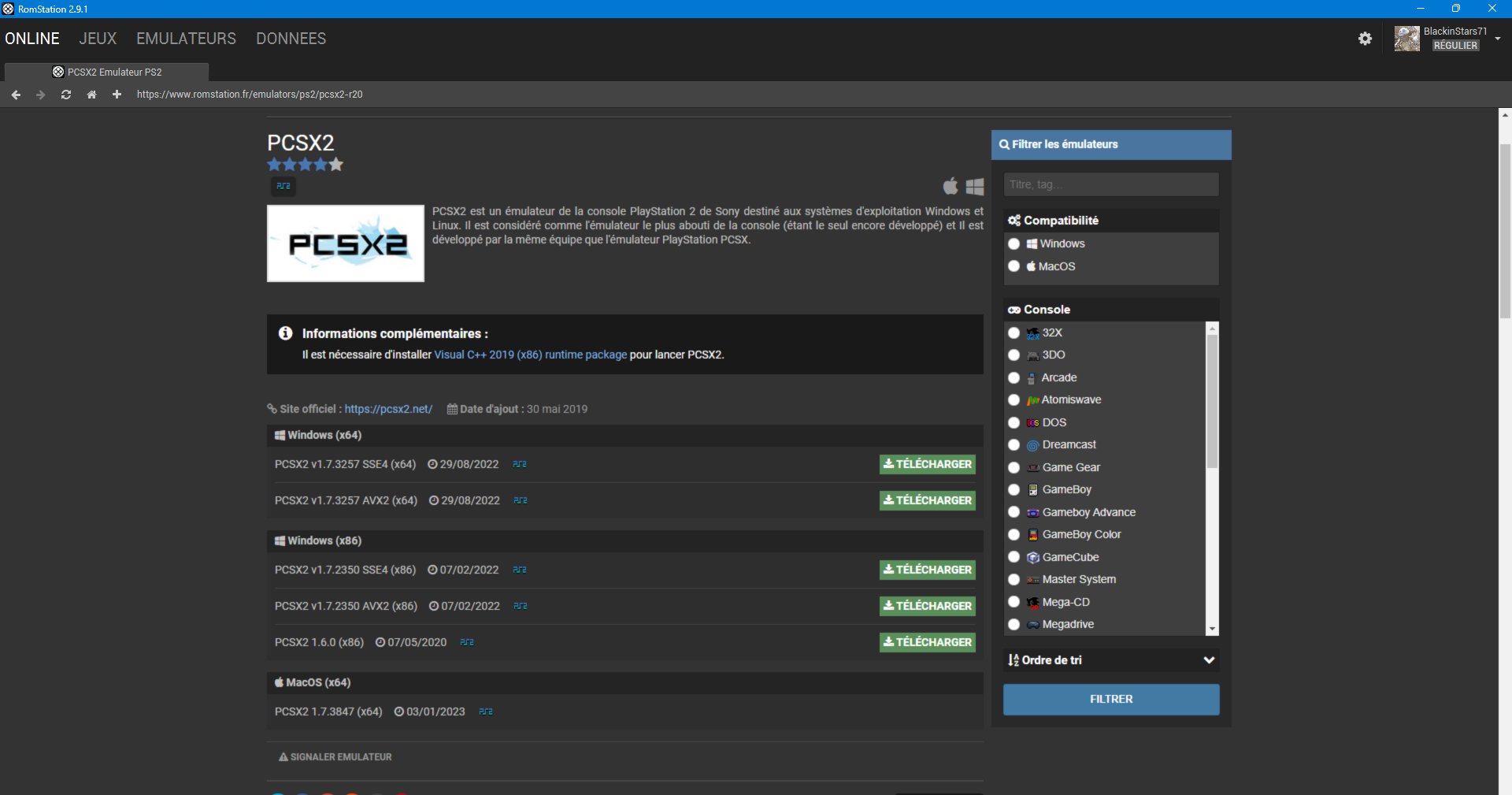Click the PS2 icon on AVX2 x86 row
The height and width of the screenshot is (795, 1512).
click(x=521, y=606)
